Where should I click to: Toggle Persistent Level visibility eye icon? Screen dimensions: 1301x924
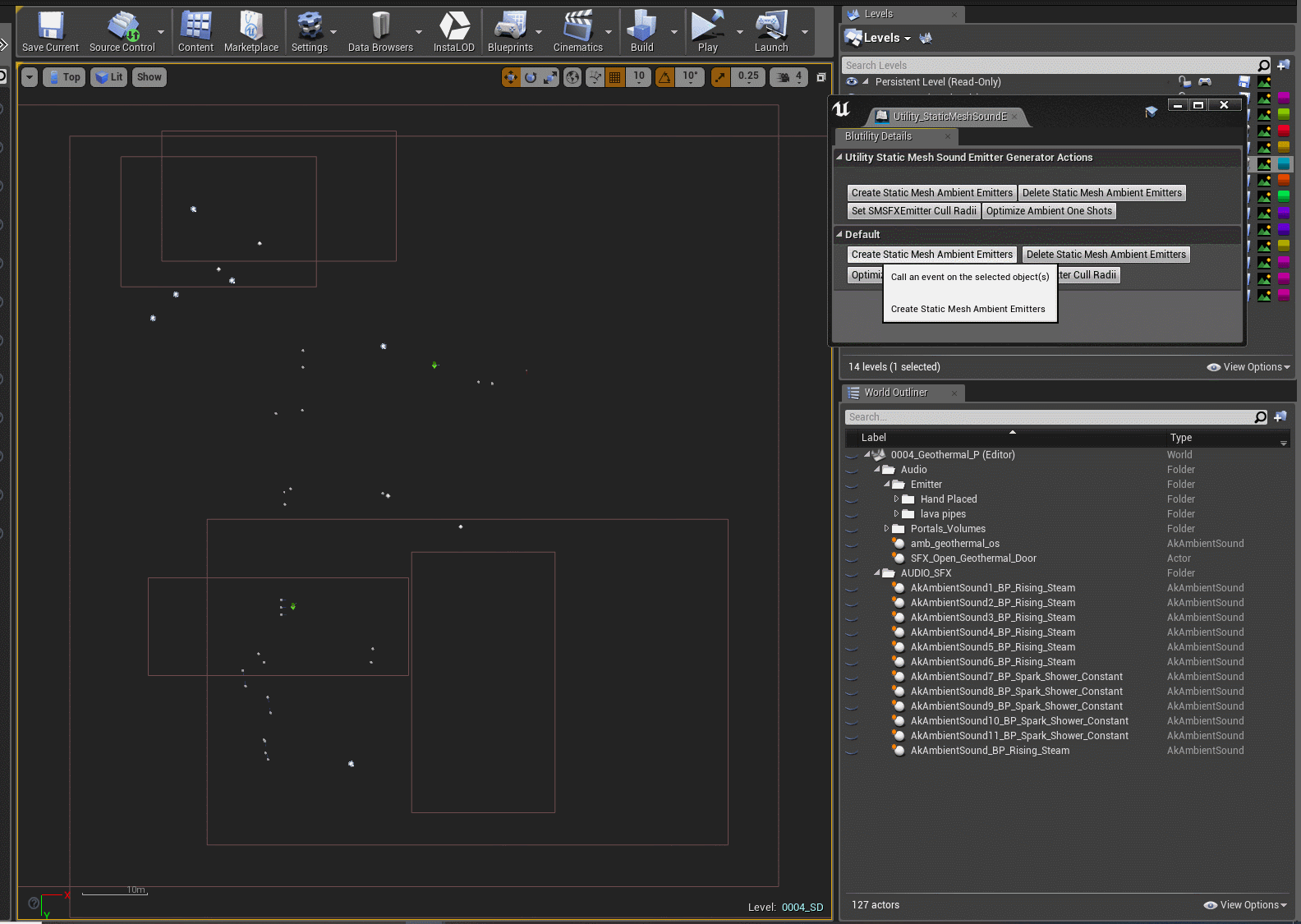coord(852,82)
